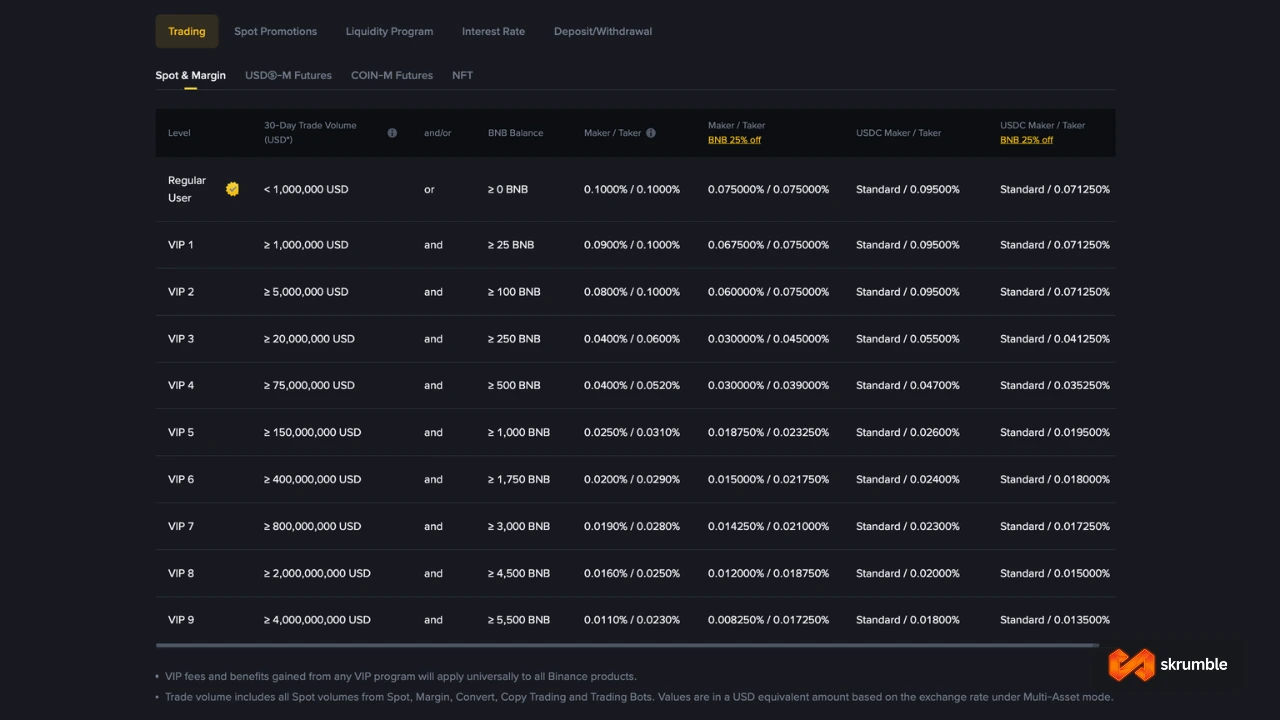Click the '< 1,000,000 USD' volume cell
The height and width of the screenshot is (720, 1280).
306,189
